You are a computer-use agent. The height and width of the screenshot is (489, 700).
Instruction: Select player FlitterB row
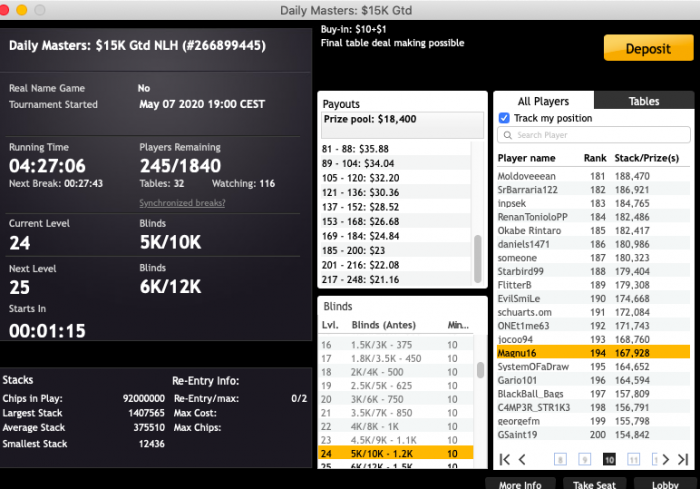point(593,285)
